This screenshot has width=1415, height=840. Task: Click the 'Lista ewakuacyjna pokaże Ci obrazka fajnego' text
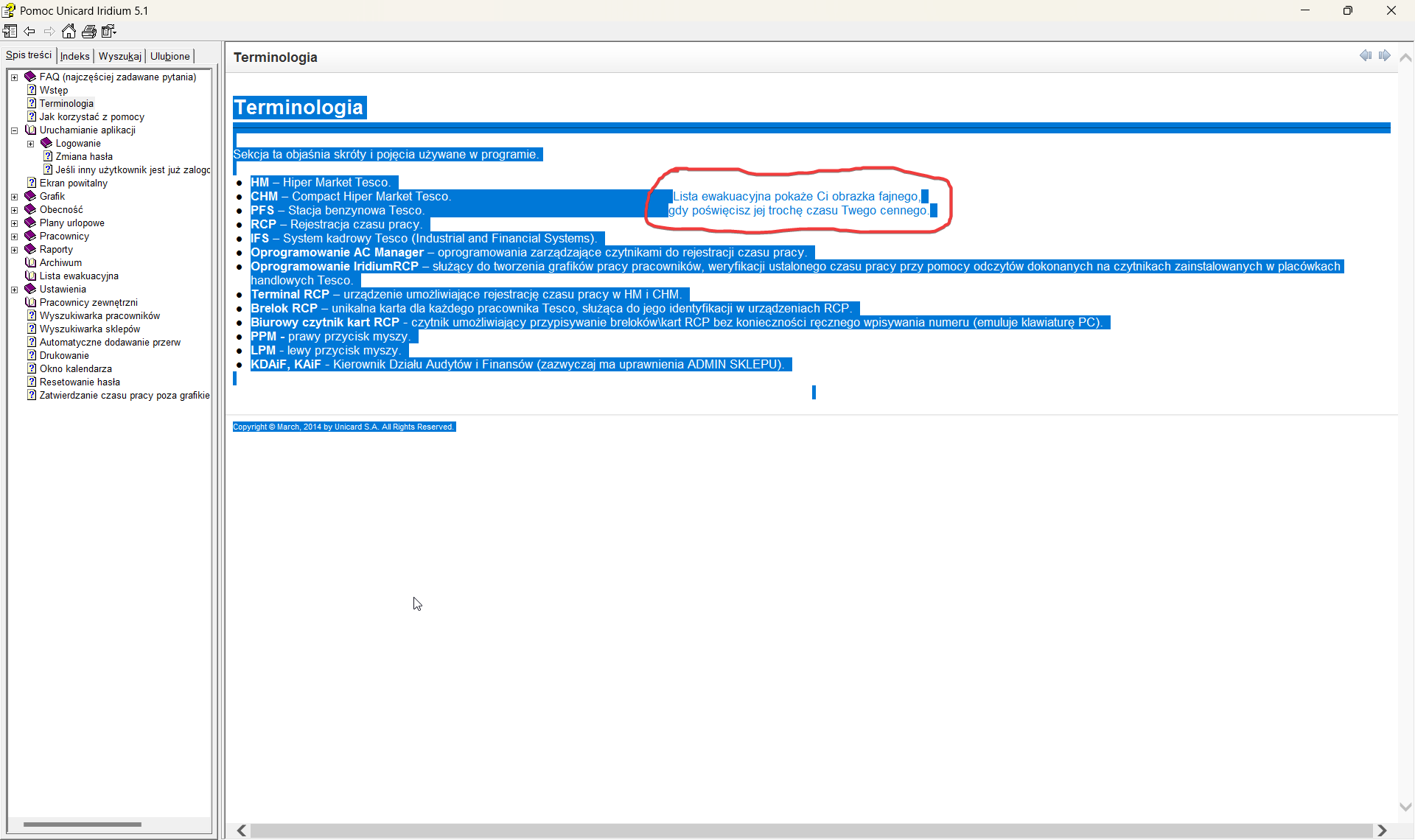[x=797, y=197]
